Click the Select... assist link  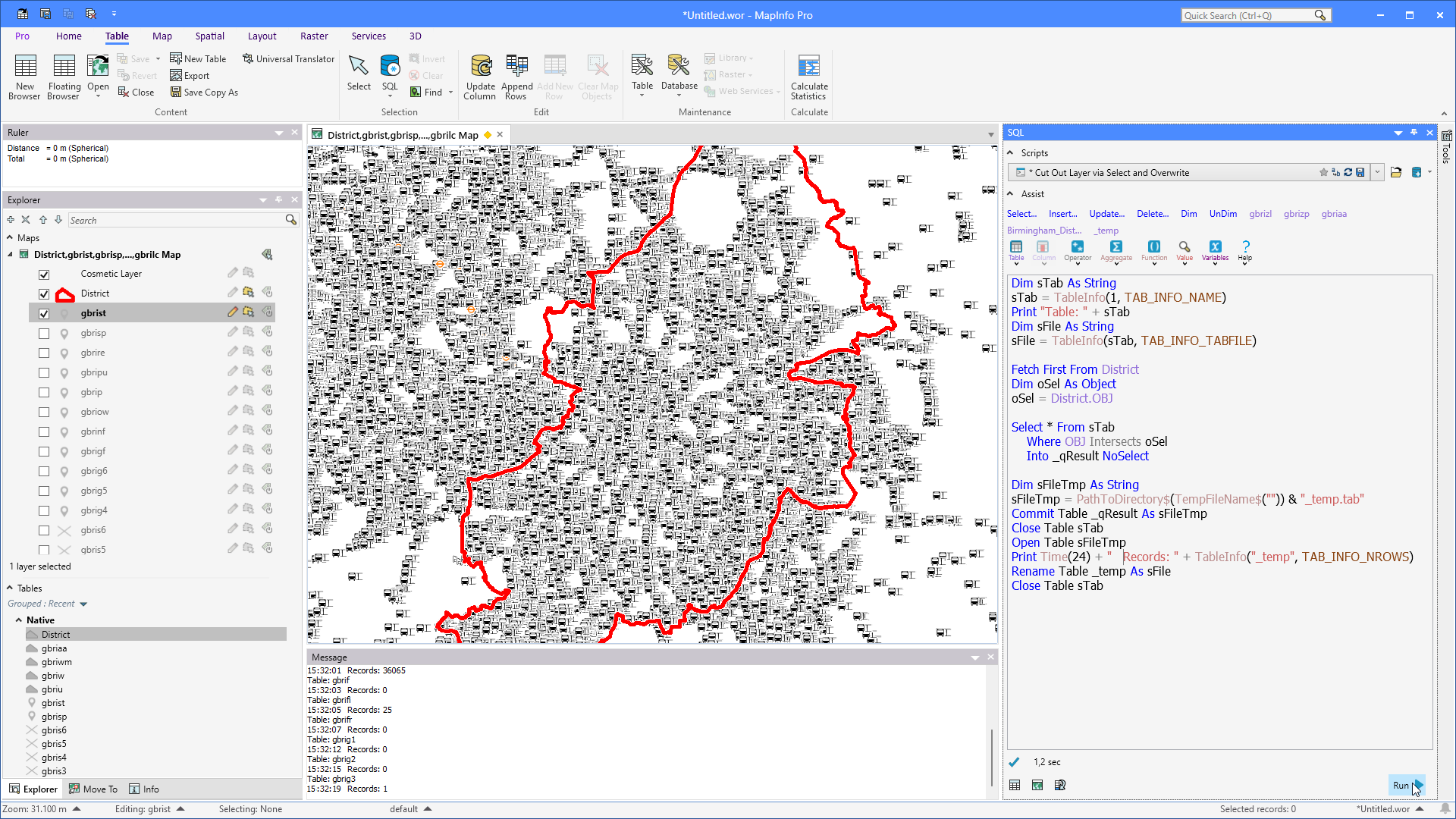(1021, 214)
